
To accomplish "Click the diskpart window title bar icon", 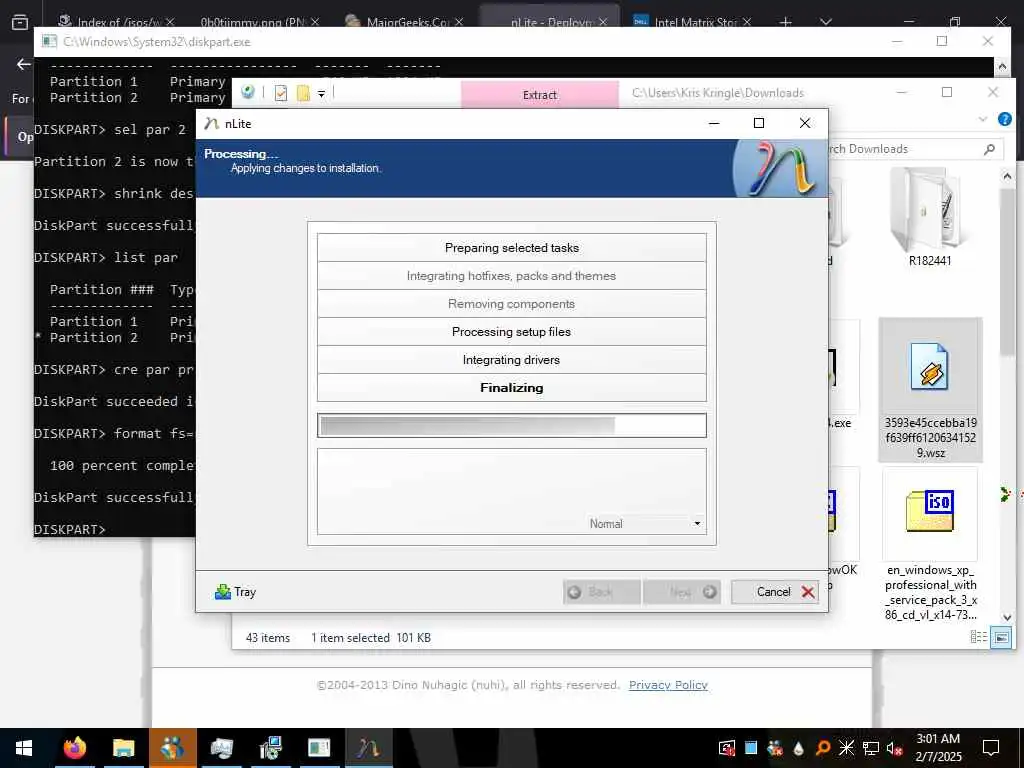I will coord(50,42).
